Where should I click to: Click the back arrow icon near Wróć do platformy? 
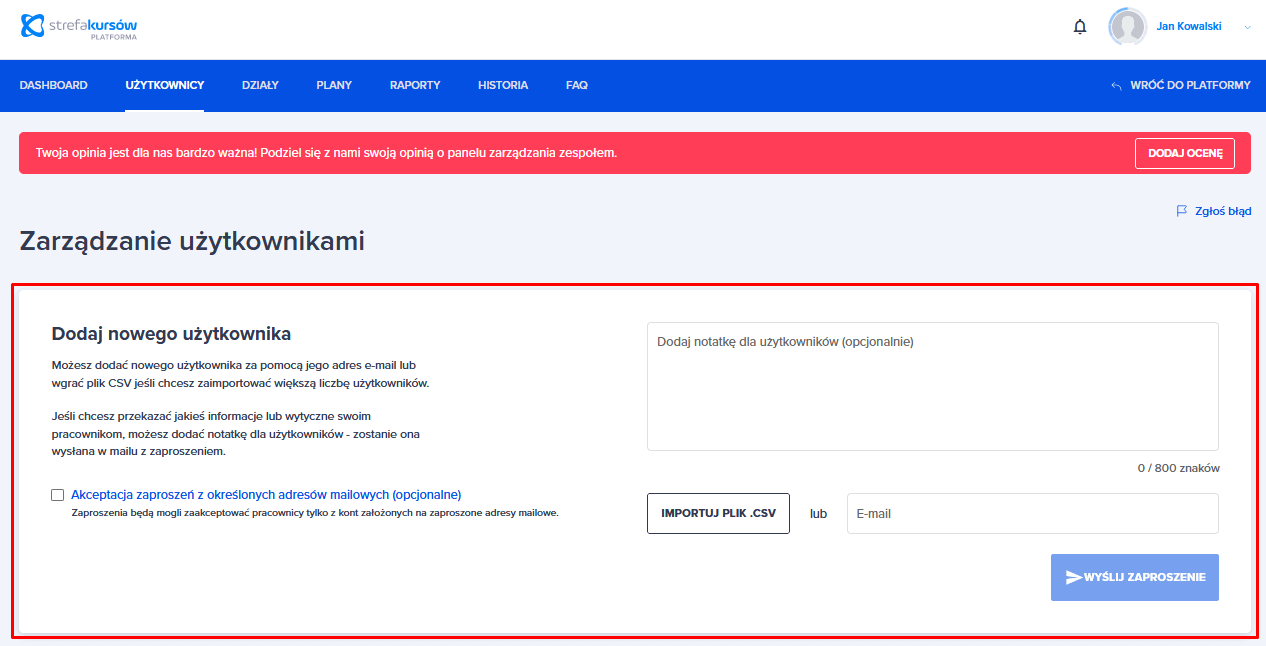(1116, 86)
